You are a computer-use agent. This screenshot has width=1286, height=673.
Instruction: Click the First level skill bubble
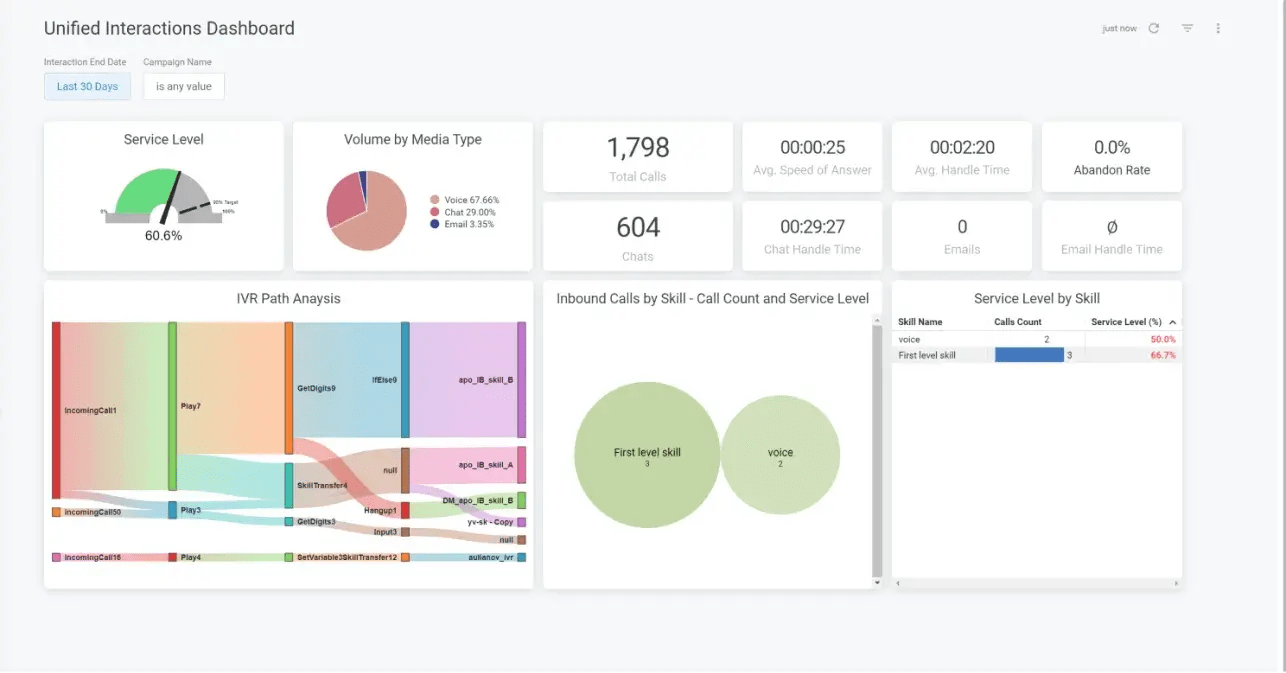(646, 455)
